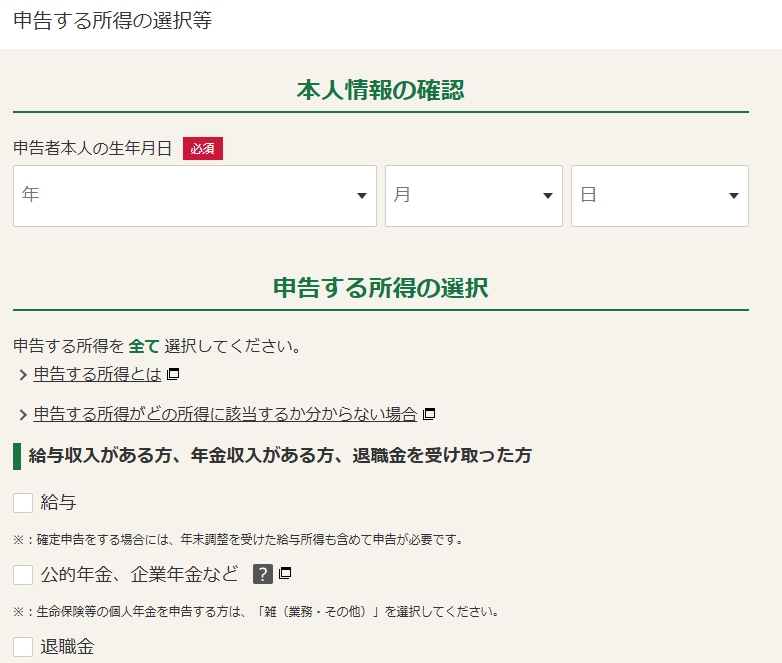Click heading 給与収入がある方、年金収入がある方
The height and width of the screenshot is (663, 782).
point(280,455)
